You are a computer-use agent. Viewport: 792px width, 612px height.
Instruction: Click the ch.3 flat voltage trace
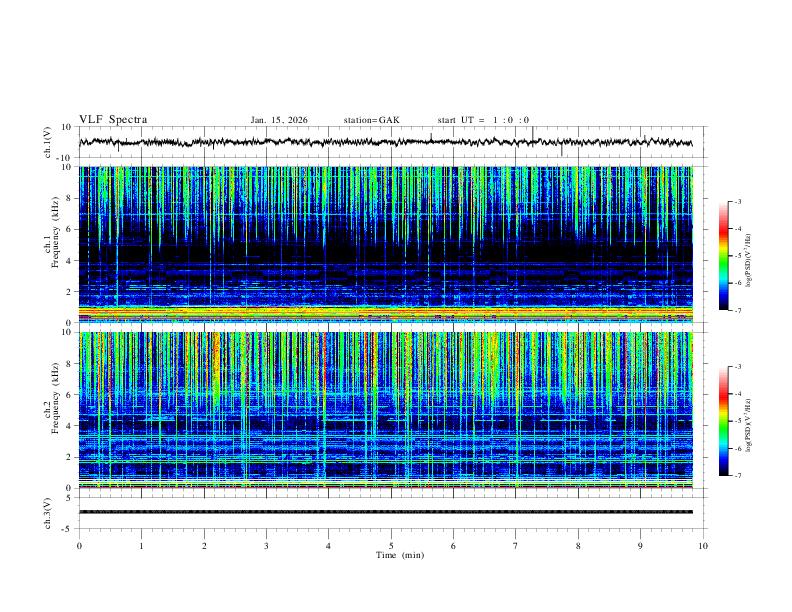pyautogui.click(x=385, y=512)
